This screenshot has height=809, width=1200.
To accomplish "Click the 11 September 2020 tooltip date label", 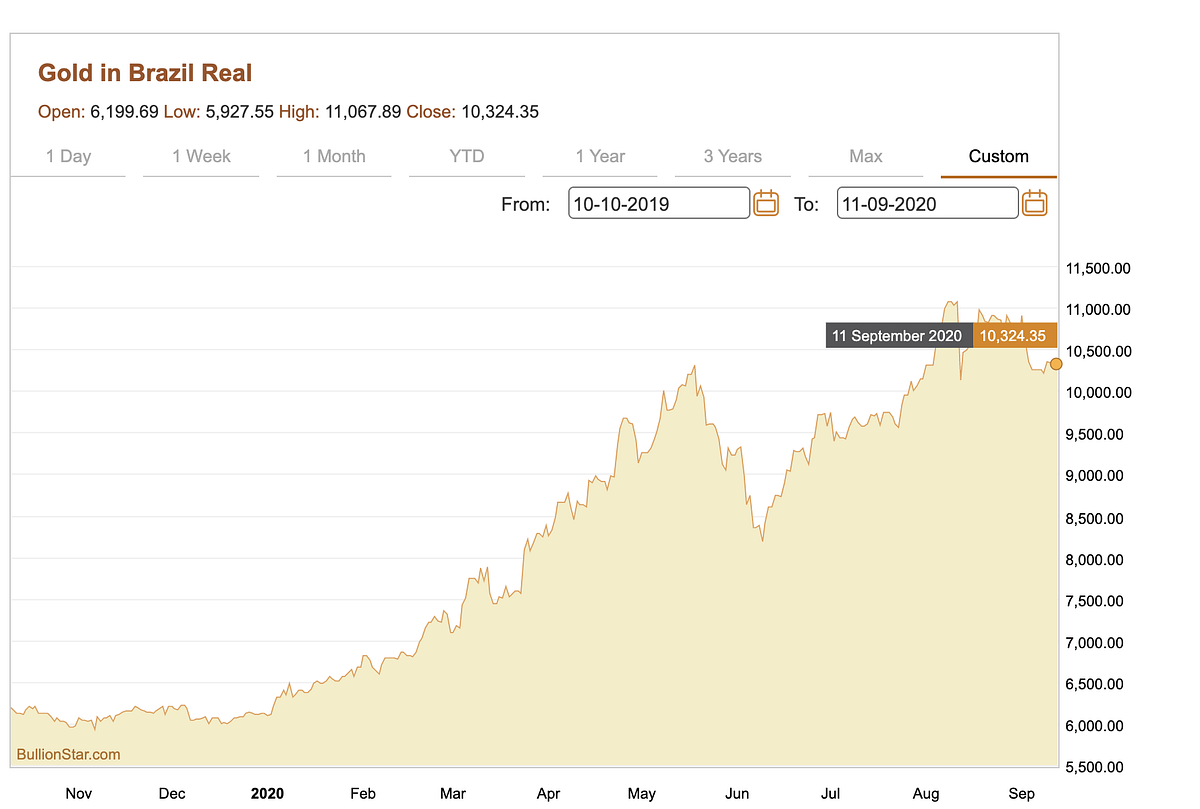I will pyautogui.click(x=897, y=335).
